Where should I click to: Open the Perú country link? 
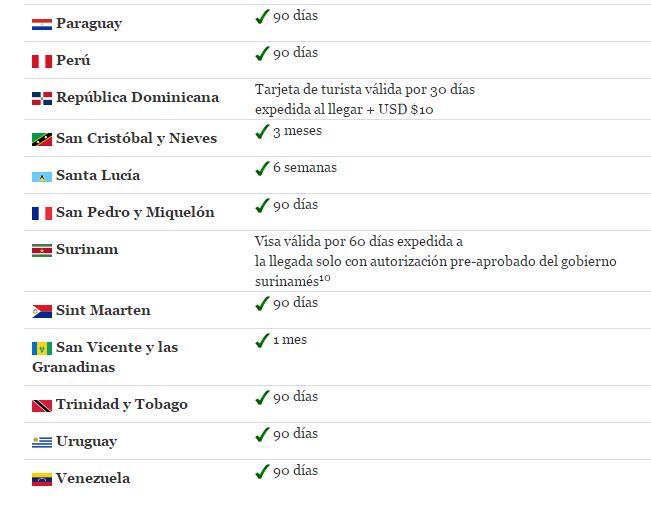tap(73, 61)
